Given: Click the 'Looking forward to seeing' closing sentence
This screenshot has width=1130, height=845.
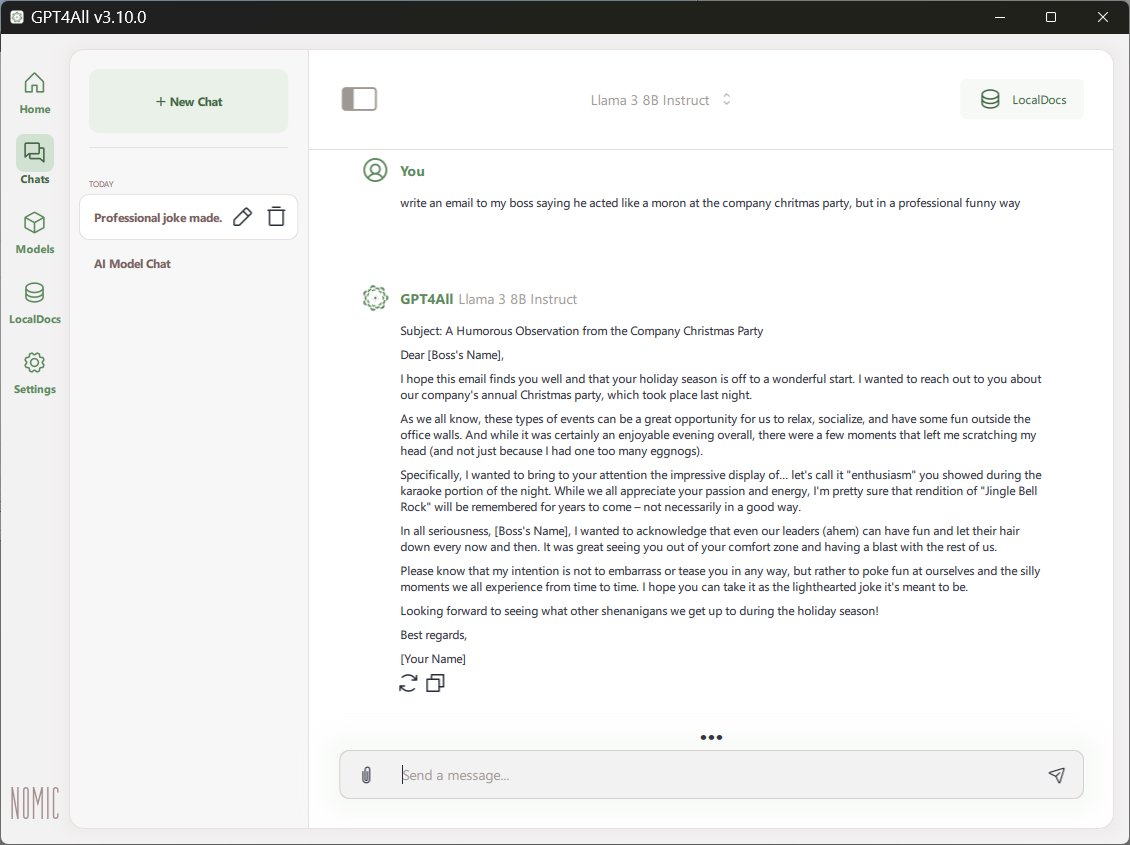Looking at the screenshot, I should tap(639, 611).
